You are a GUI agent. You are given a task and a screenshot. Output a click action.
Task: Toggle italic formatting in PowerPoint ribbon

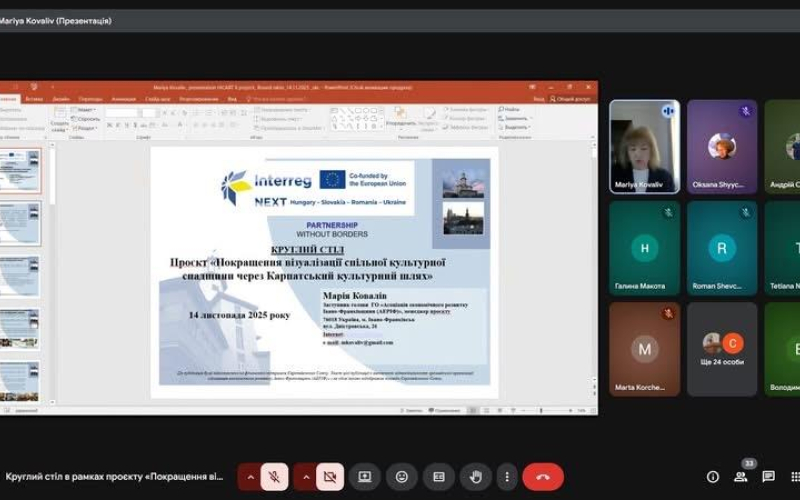click(x=118, y=125)
